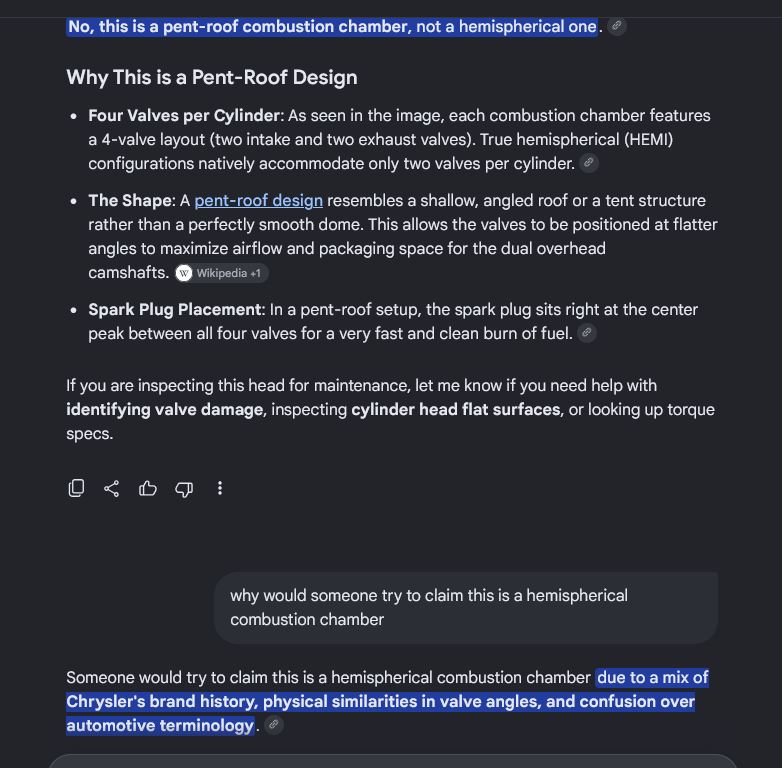Give the answer a thumbs up

(x=148, y=488)
